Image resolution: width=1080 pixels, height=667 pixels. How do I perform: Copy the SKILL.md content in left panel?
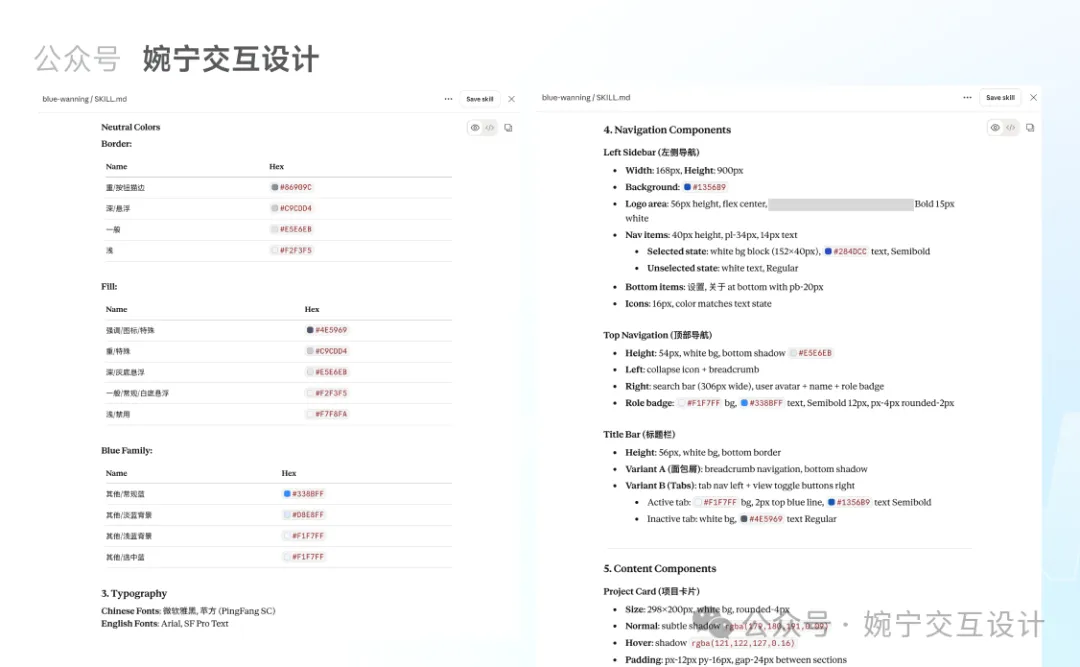click(508, 128)
